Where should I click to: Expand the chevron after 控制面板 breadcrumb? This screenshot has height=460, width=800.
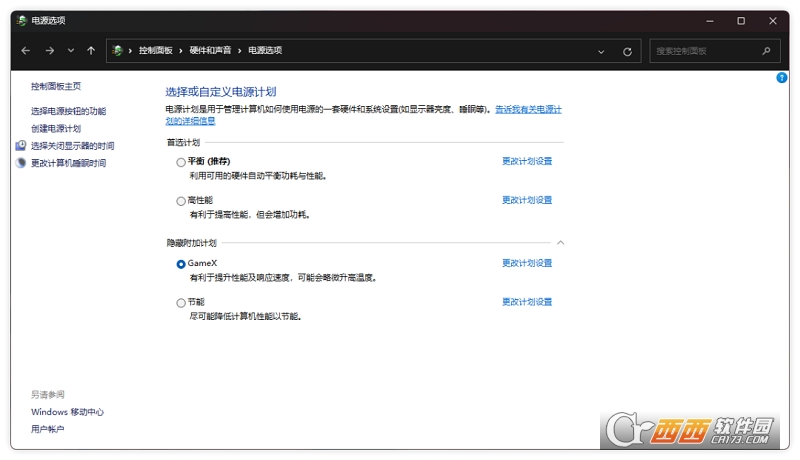point(181,50)
